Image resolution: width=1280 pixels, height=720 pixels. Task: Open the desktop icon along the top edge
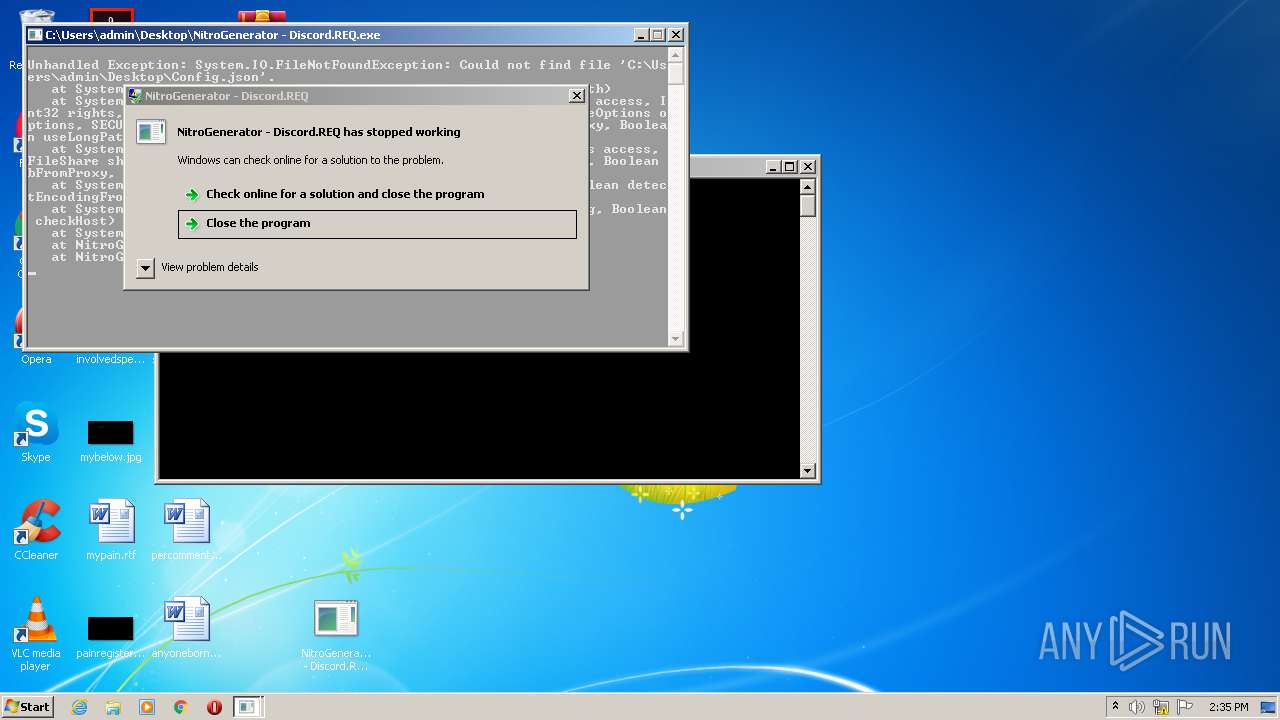(262, 16)
